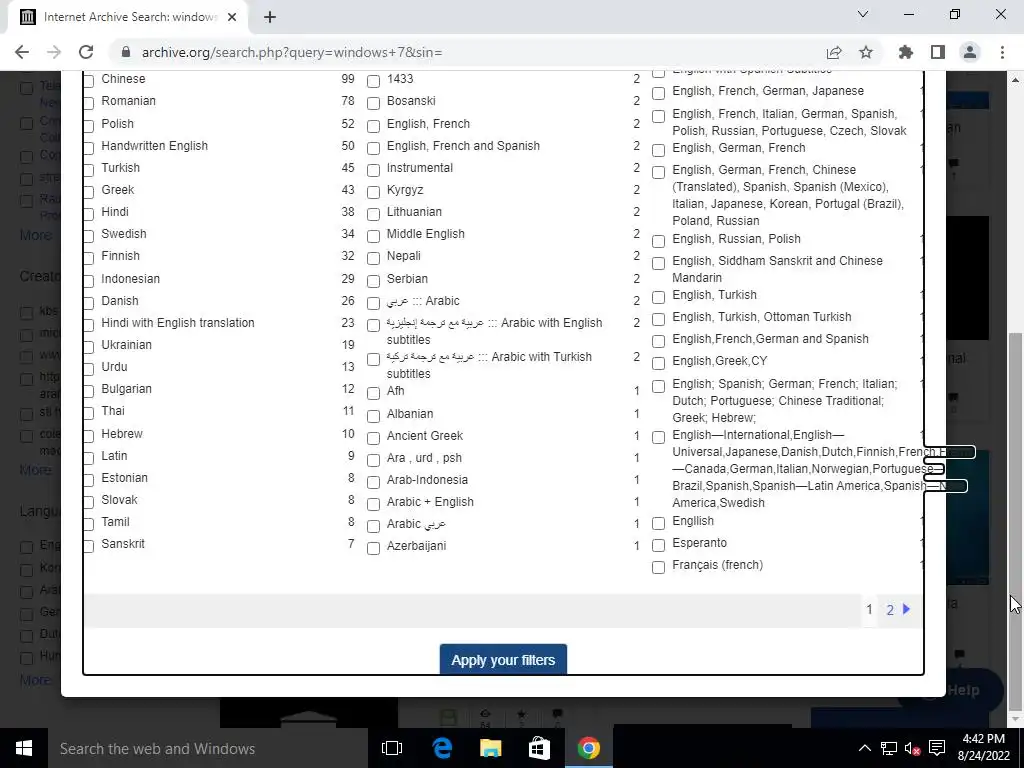This screenshot has height=768, width=1024.
Task: Click the next page arrow in pagination
Action: pyautogui.click(x=906, y=609)
